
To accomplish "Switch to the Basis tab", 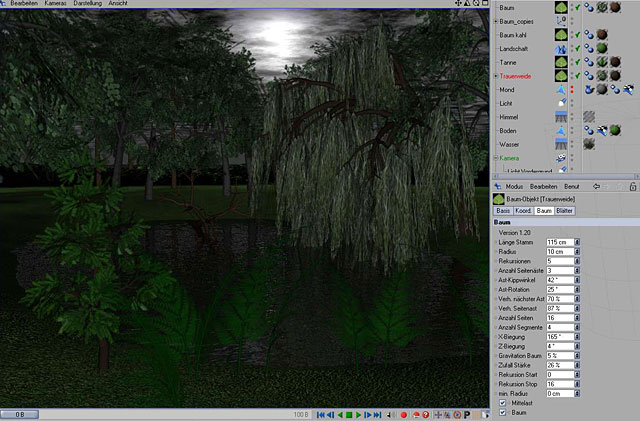I will pyautogui.click(x=503, y=211).
